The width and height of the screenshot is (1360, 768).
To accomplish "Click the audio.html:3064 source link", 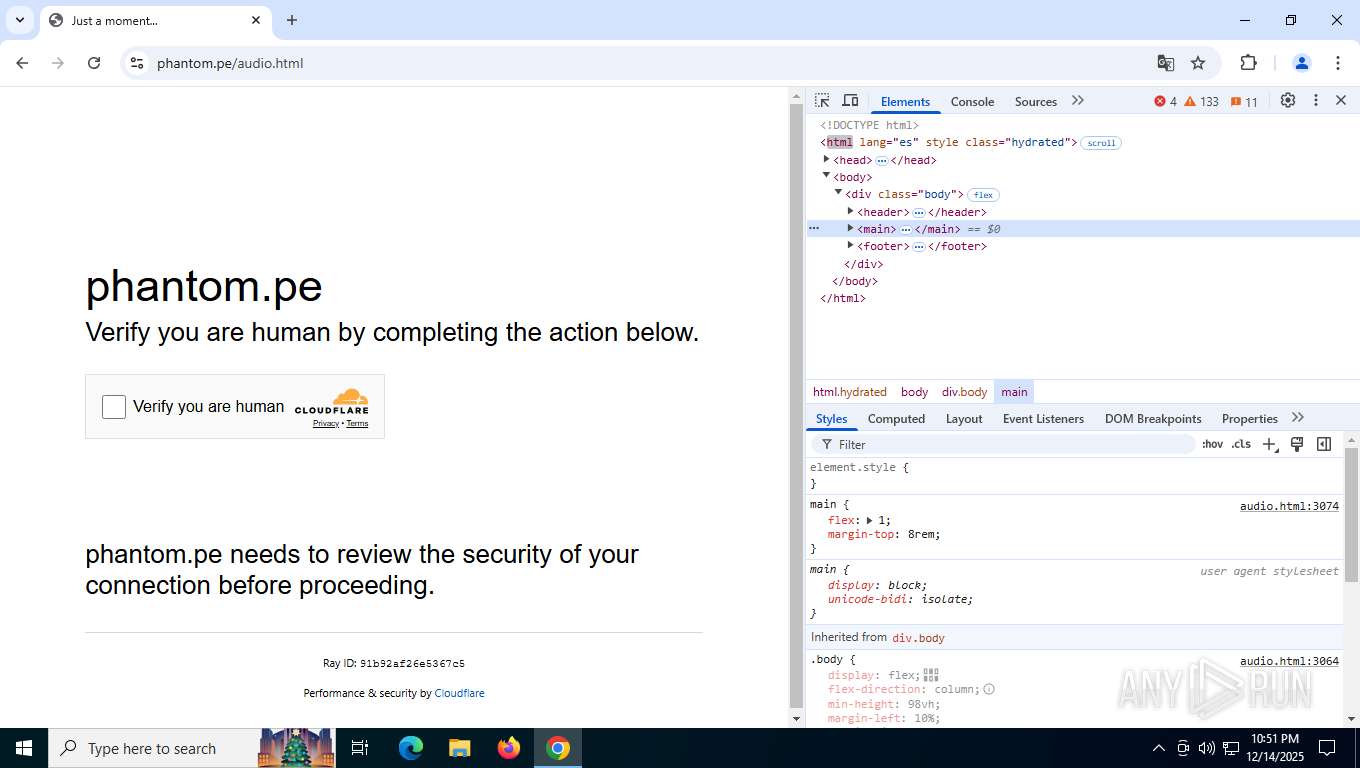I will (x=1289, y=661).
